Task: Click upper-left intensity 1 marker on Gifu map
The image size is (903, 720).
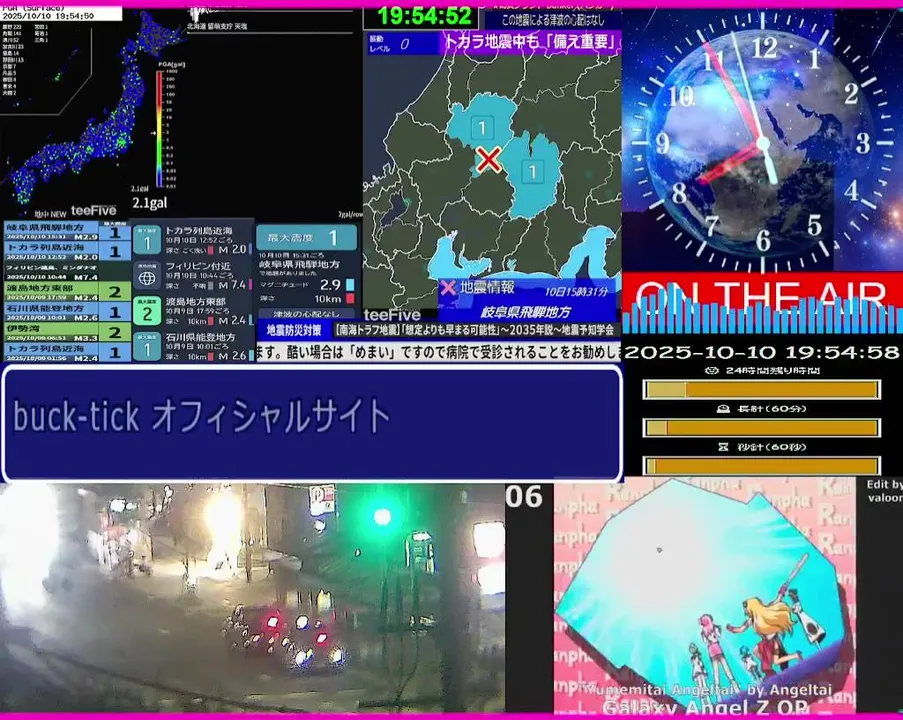Action: coord(482,127)
